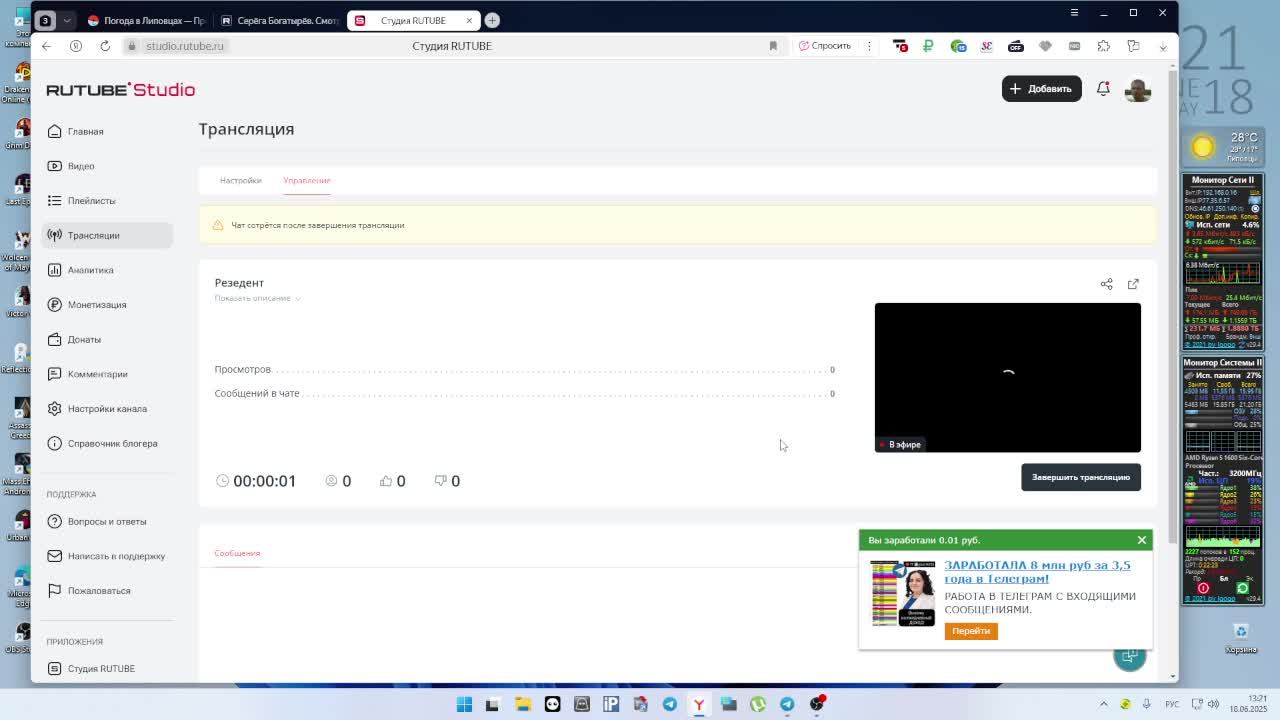Click the Добавить button
This screenshot has width=1280, height=720.
point(1041,89)
